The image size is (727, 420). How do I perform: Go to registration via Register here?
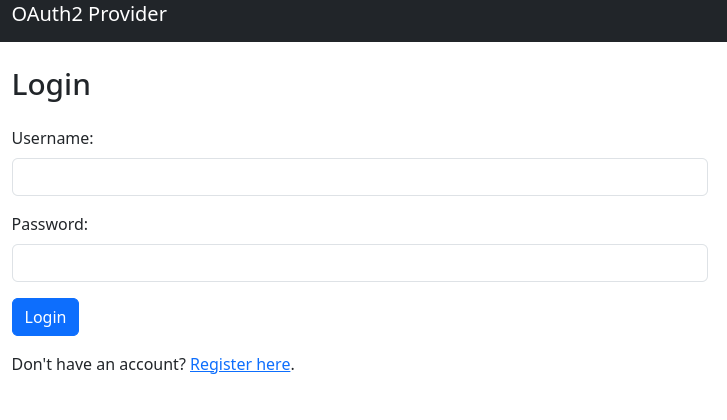coord(240,365)
